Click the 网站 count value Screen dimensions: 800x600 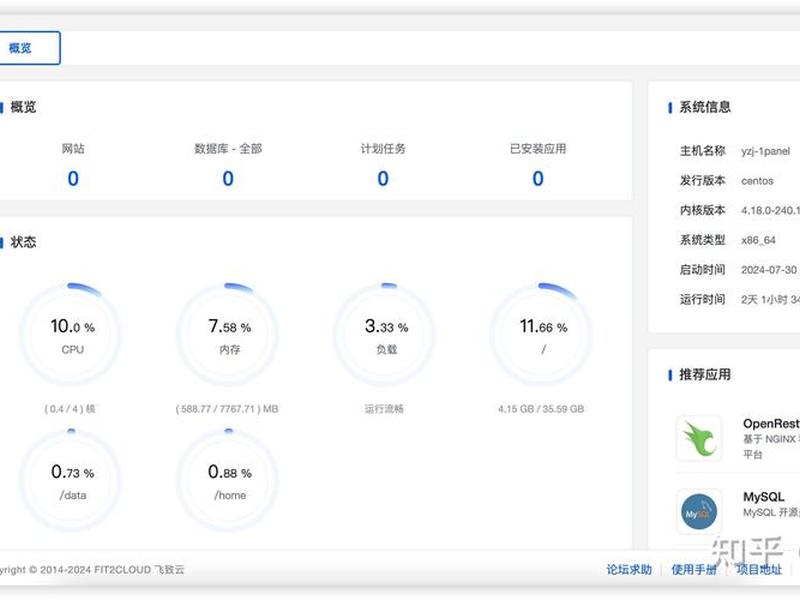click(73, 179)
